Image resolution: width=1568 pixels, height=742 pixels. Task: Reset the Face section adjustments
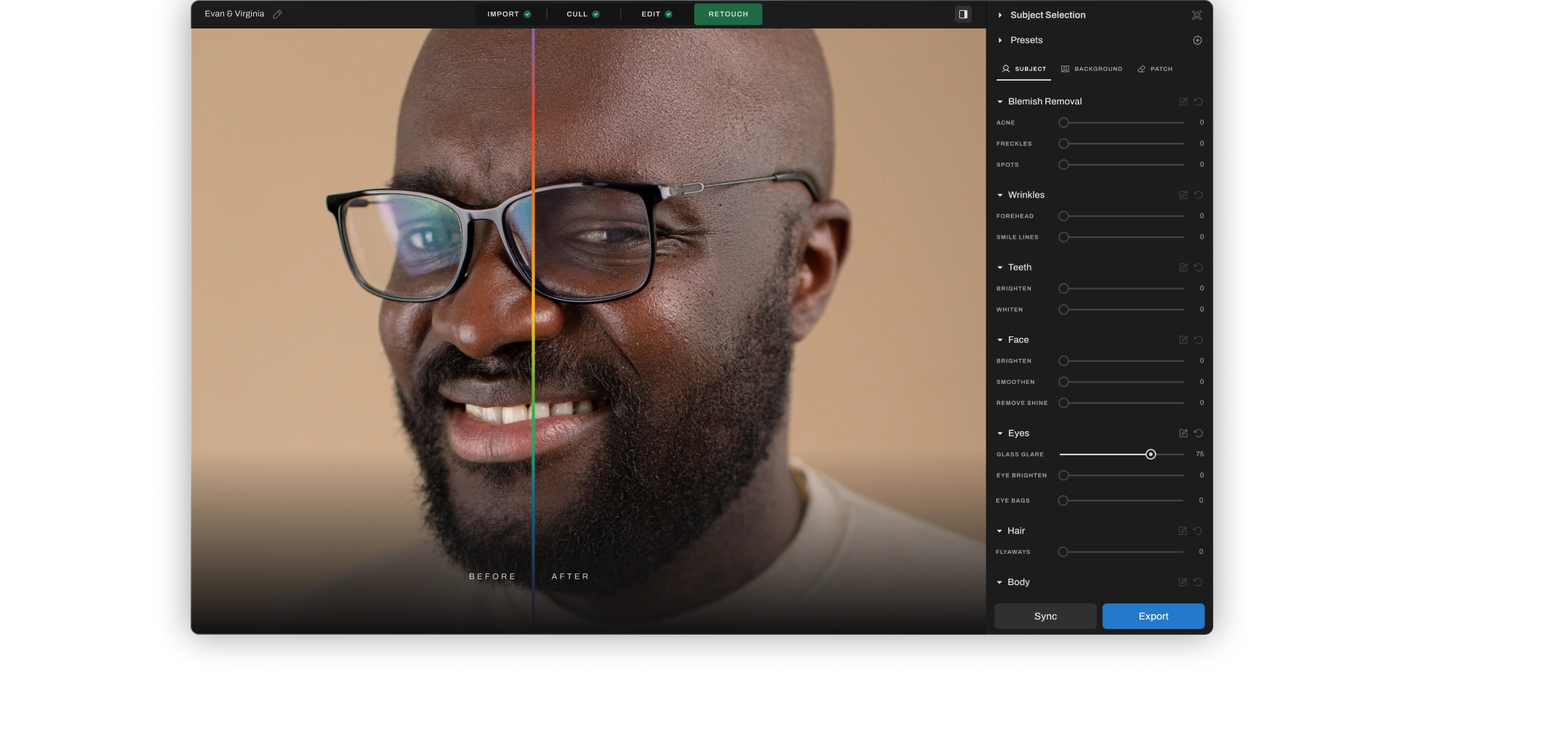point(1198,339)
